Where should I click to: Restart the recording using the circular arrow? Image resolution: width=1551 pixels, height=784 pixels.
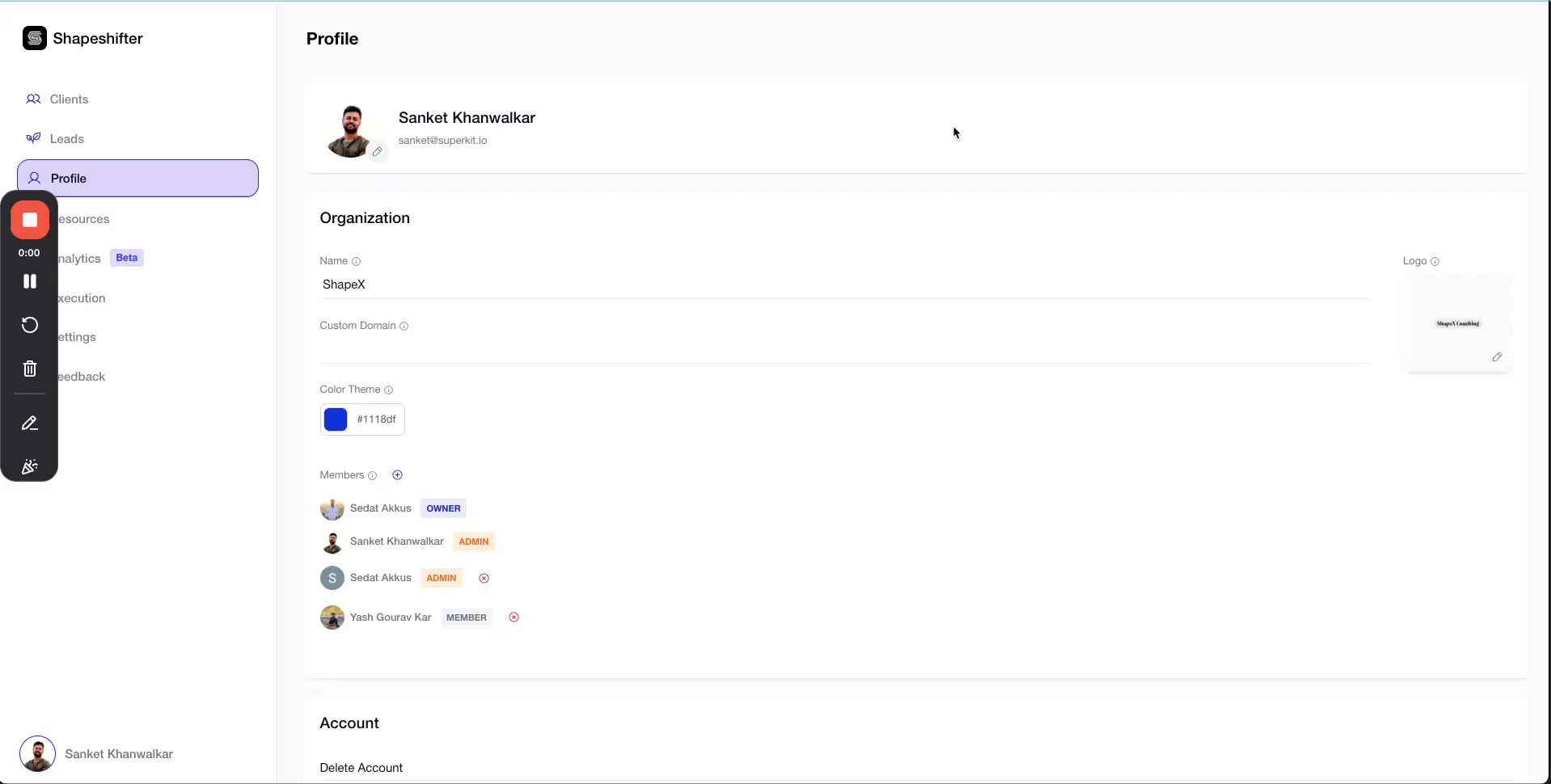point(29,324)
